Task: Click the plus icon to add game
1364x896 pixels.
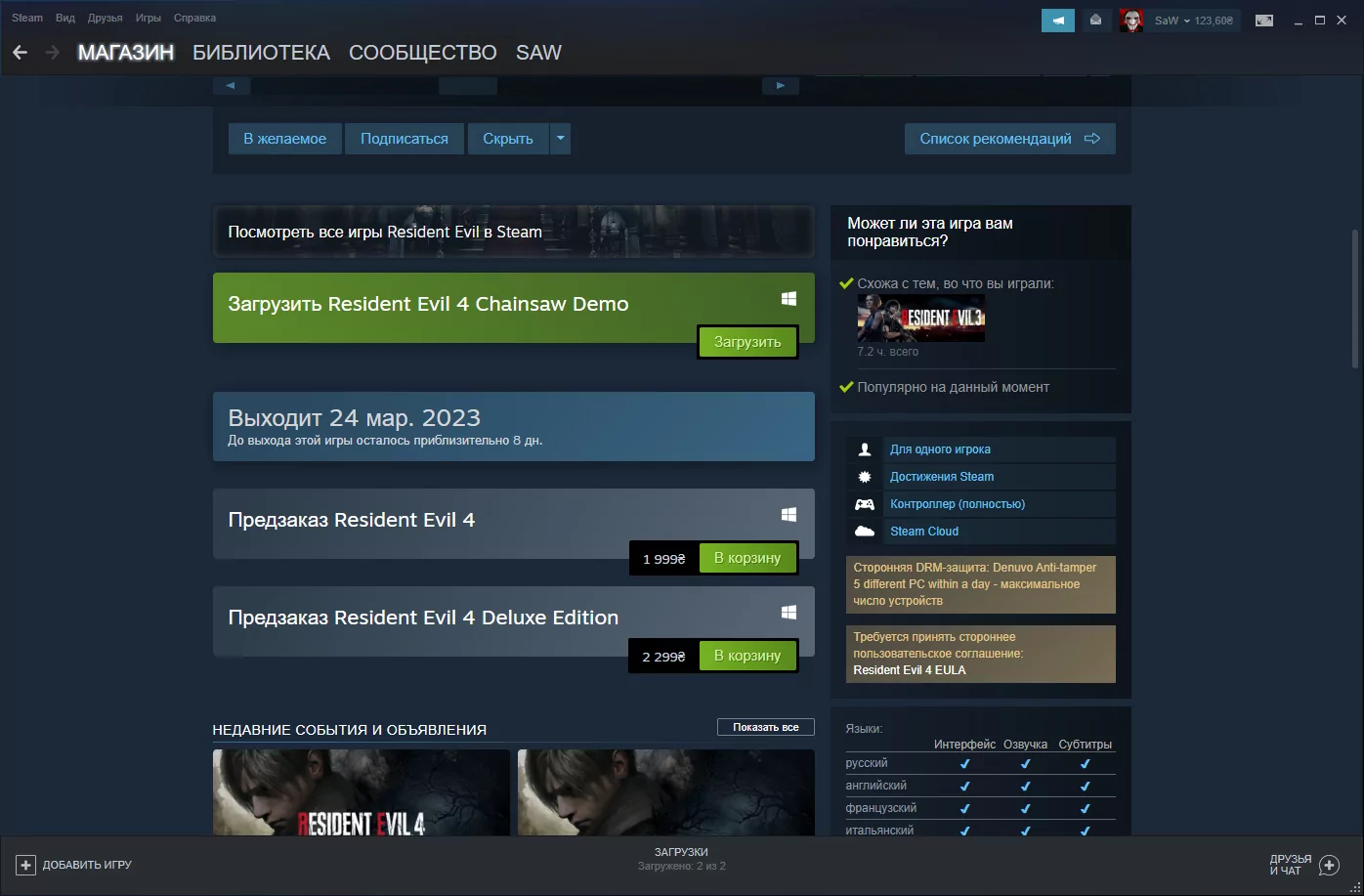Action: click(26, 865)
